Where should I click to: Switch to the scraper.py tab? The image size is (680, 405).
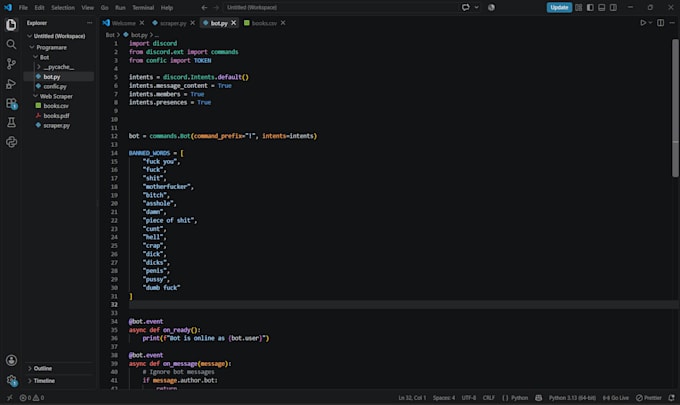coord(173,23)
